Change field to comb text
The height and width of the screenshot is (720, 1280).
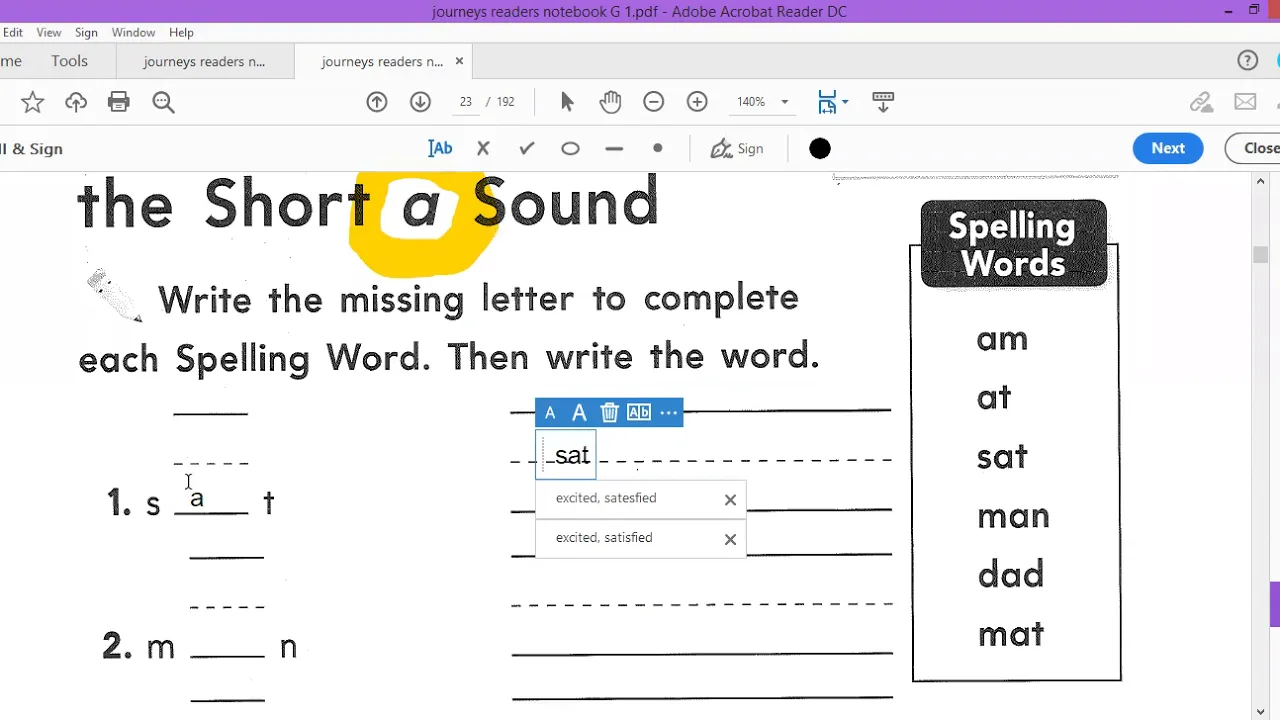click(x=639, y=412)
